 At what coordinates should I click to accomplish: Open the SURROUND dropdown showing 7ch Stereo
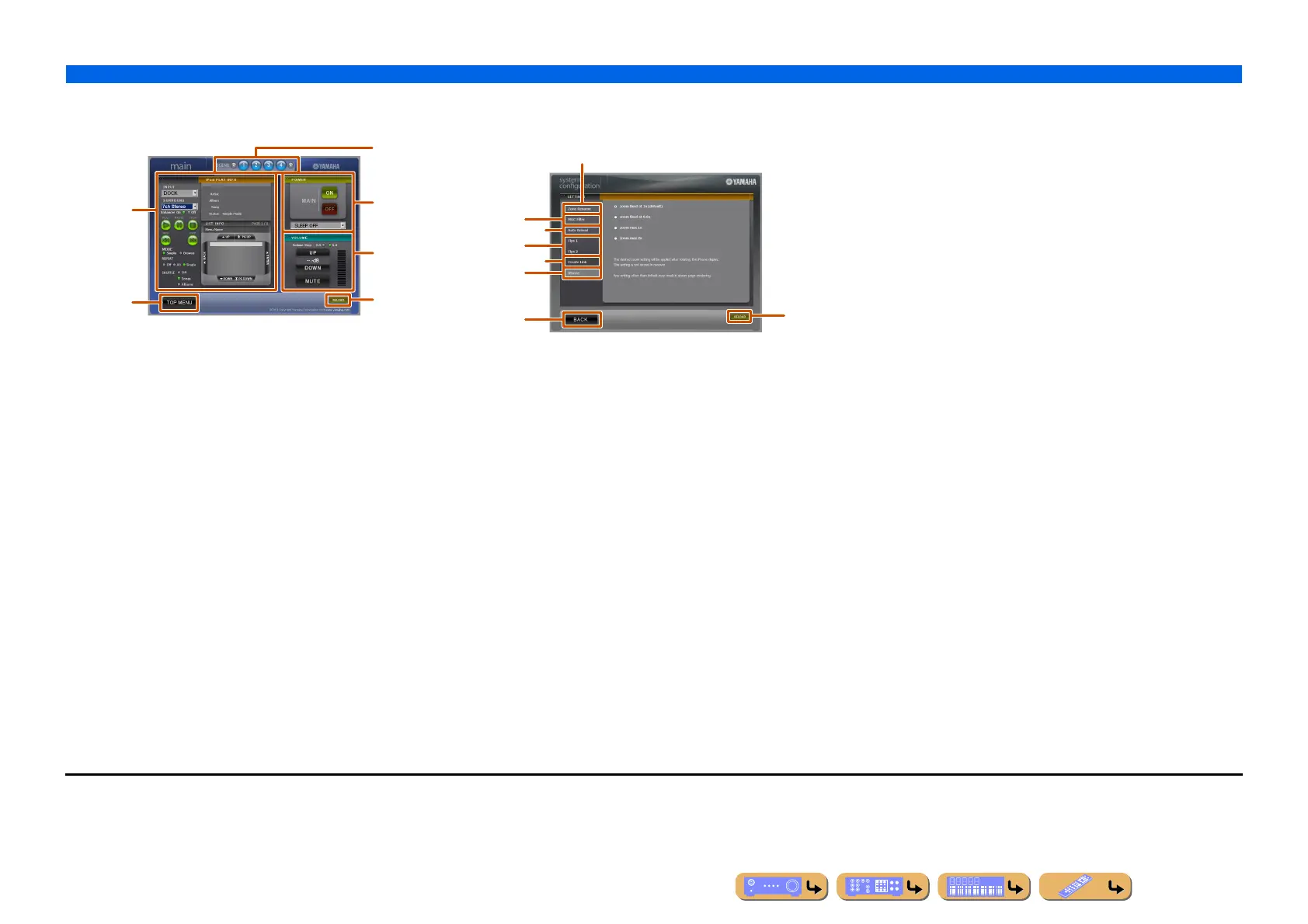(x=179, y=207)
